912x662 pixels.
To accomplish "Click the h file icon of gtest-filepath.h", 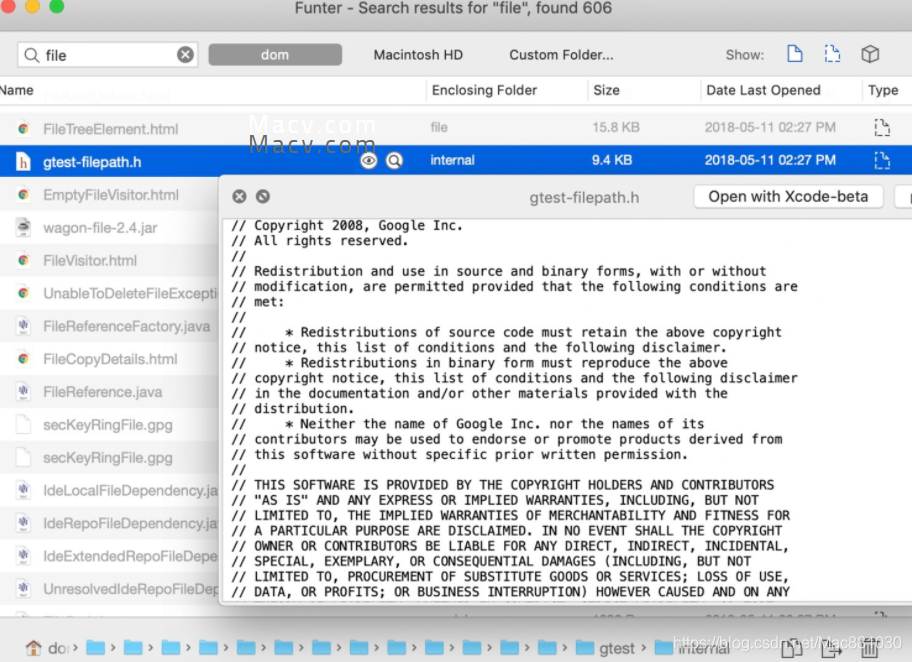I will click(23, 161).
